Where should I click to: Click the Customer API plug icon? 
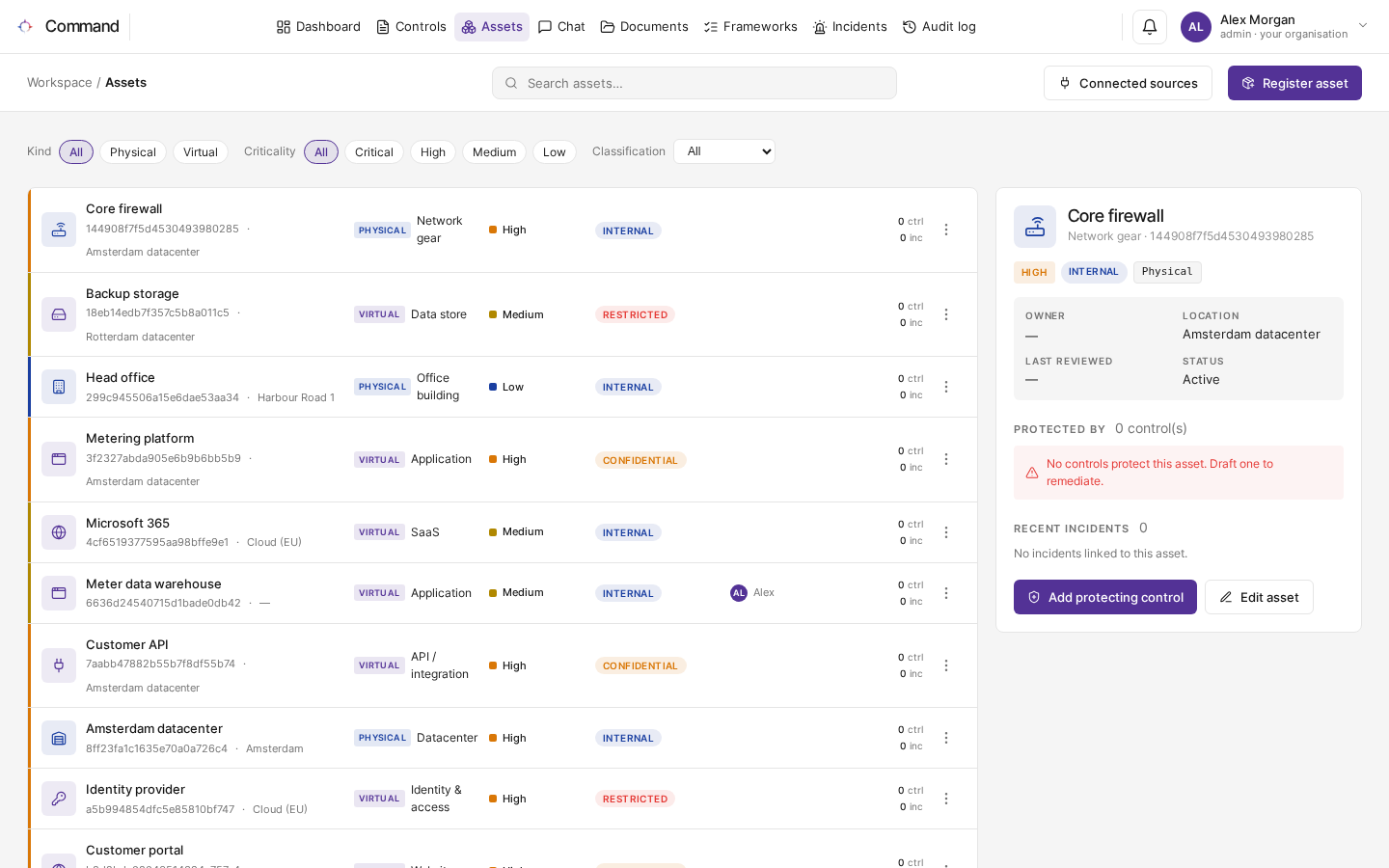(59, 665)
